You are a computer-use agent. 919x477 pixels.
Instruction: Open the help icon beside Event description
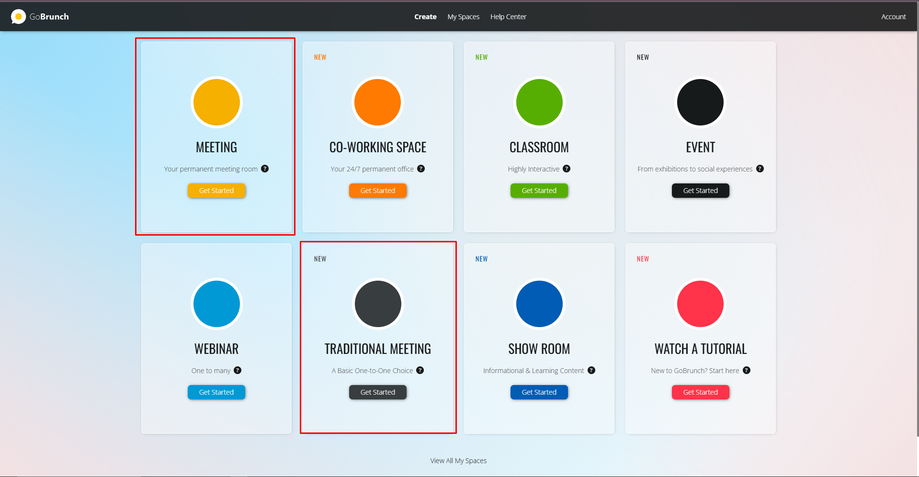[760, 169]
